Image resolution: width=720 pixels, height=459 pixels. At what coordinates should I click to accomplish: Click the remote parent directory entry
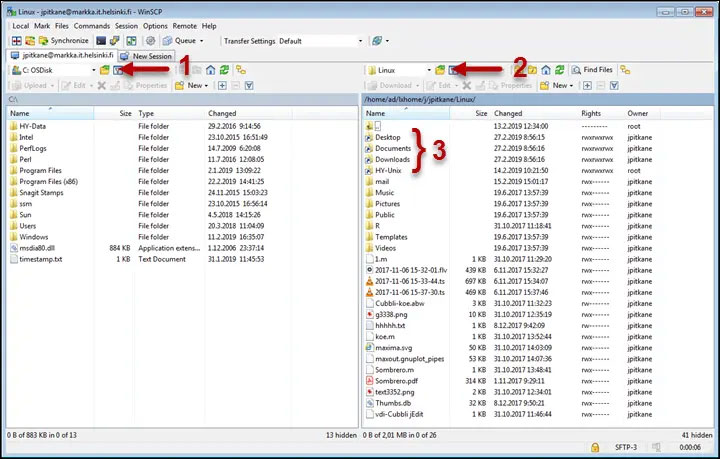(x=373, y=126)
